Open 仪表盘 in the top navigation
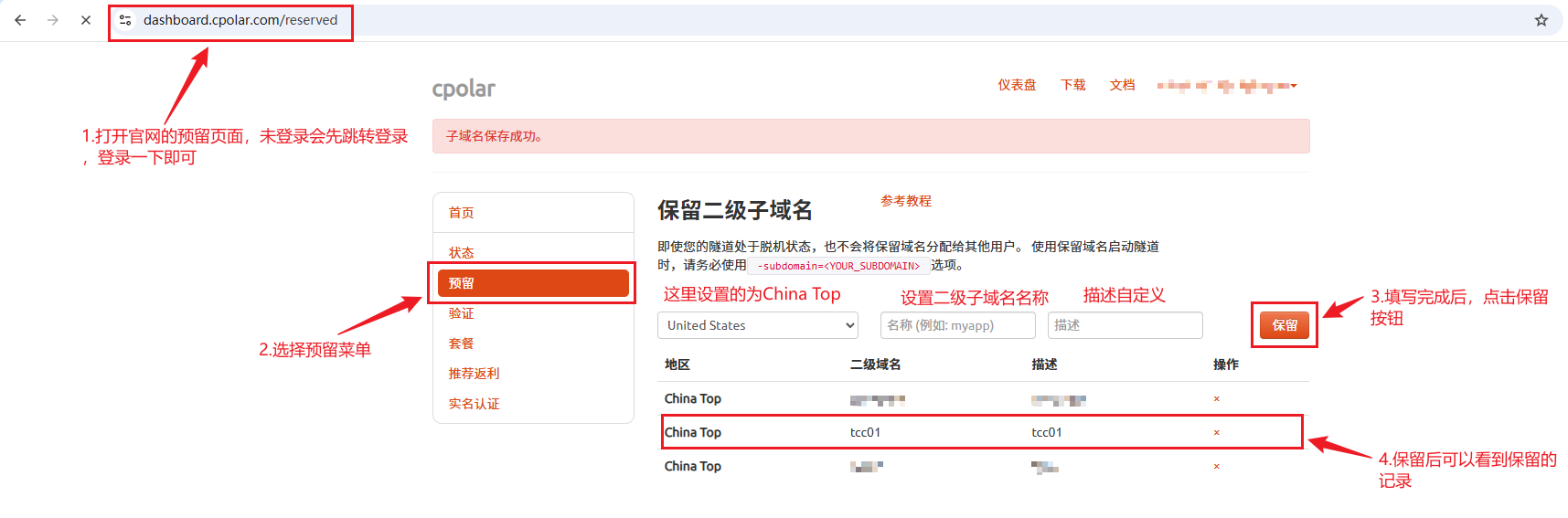Viewport: 1568px width, 518px height. pyautogui.click(x=1017, y=85)
